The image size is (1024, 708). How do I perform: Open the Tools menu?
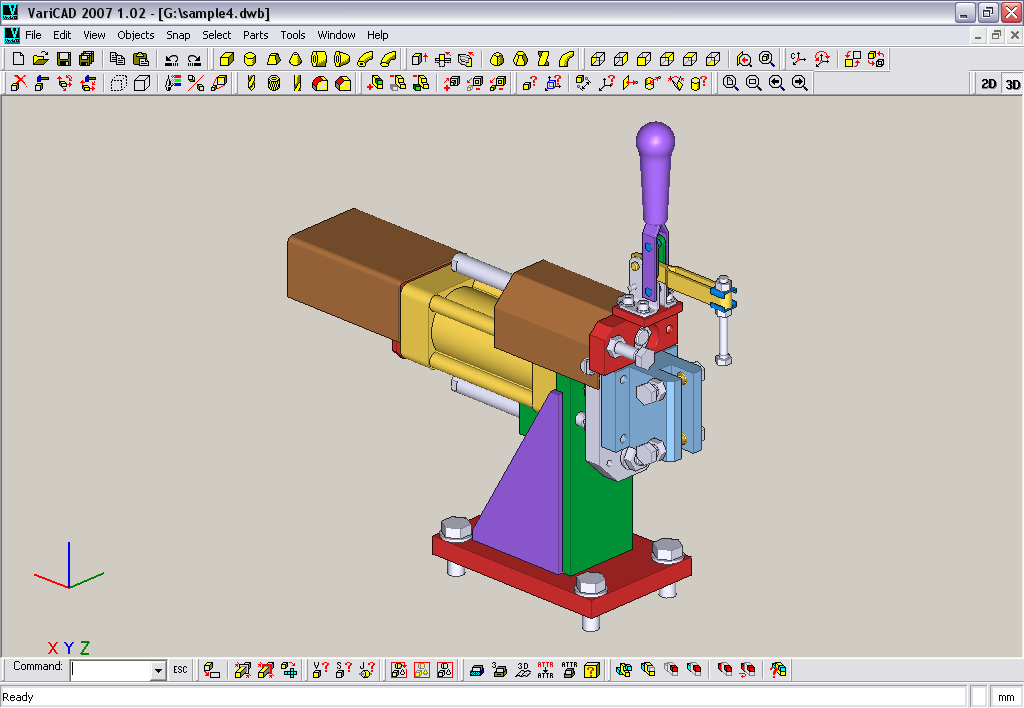(293, 35)
